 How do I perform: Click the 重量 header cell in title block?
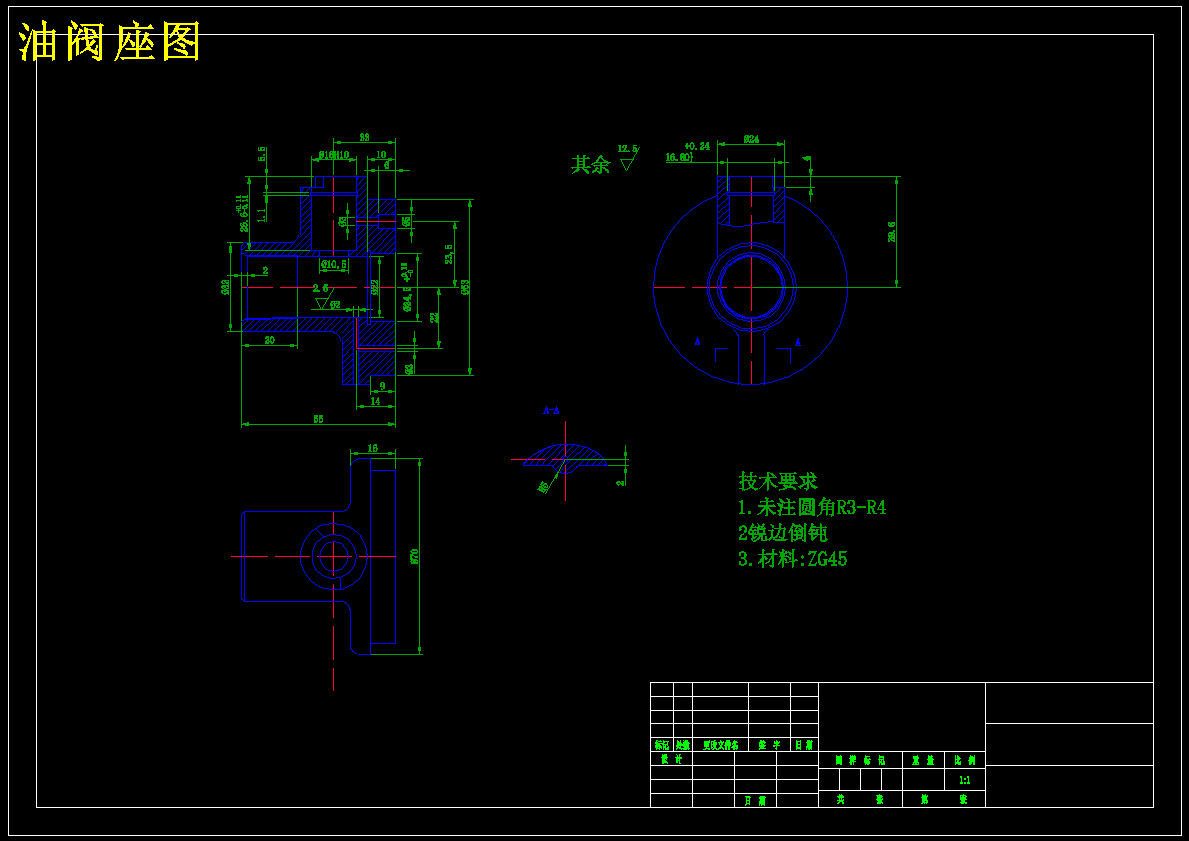coord(923,759)
